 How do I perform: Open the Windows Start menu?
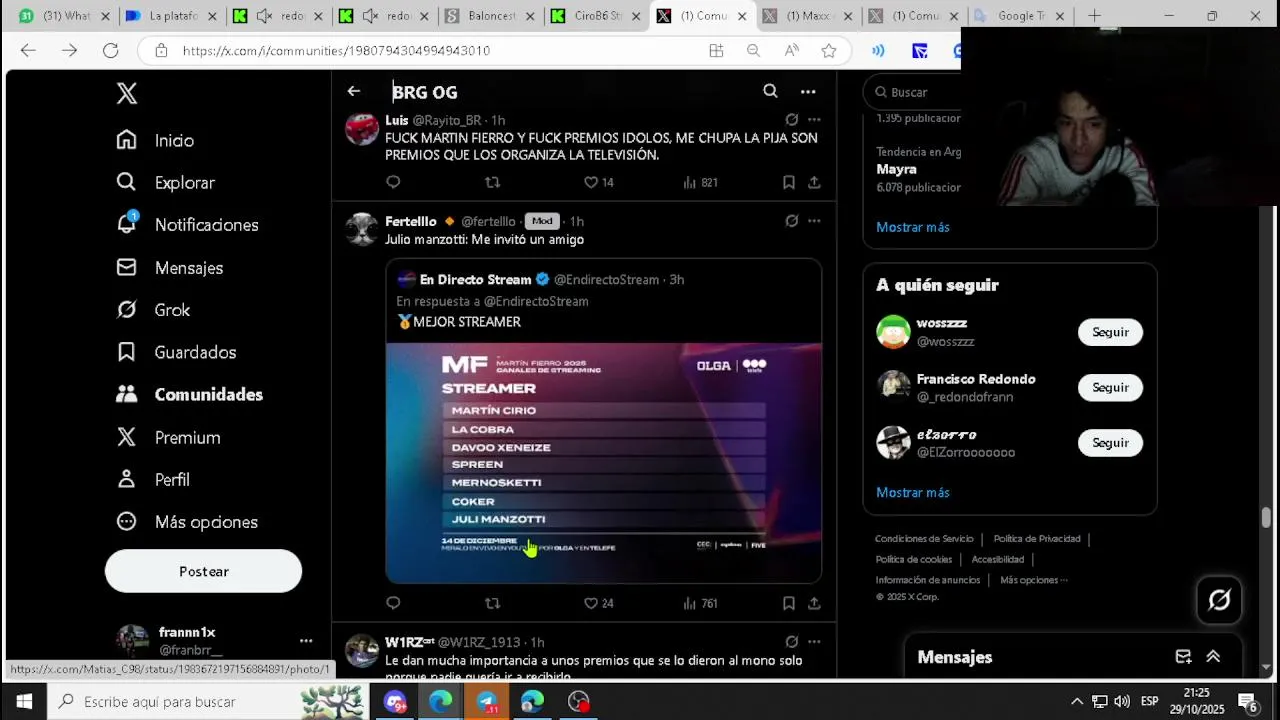coord(24,702)
